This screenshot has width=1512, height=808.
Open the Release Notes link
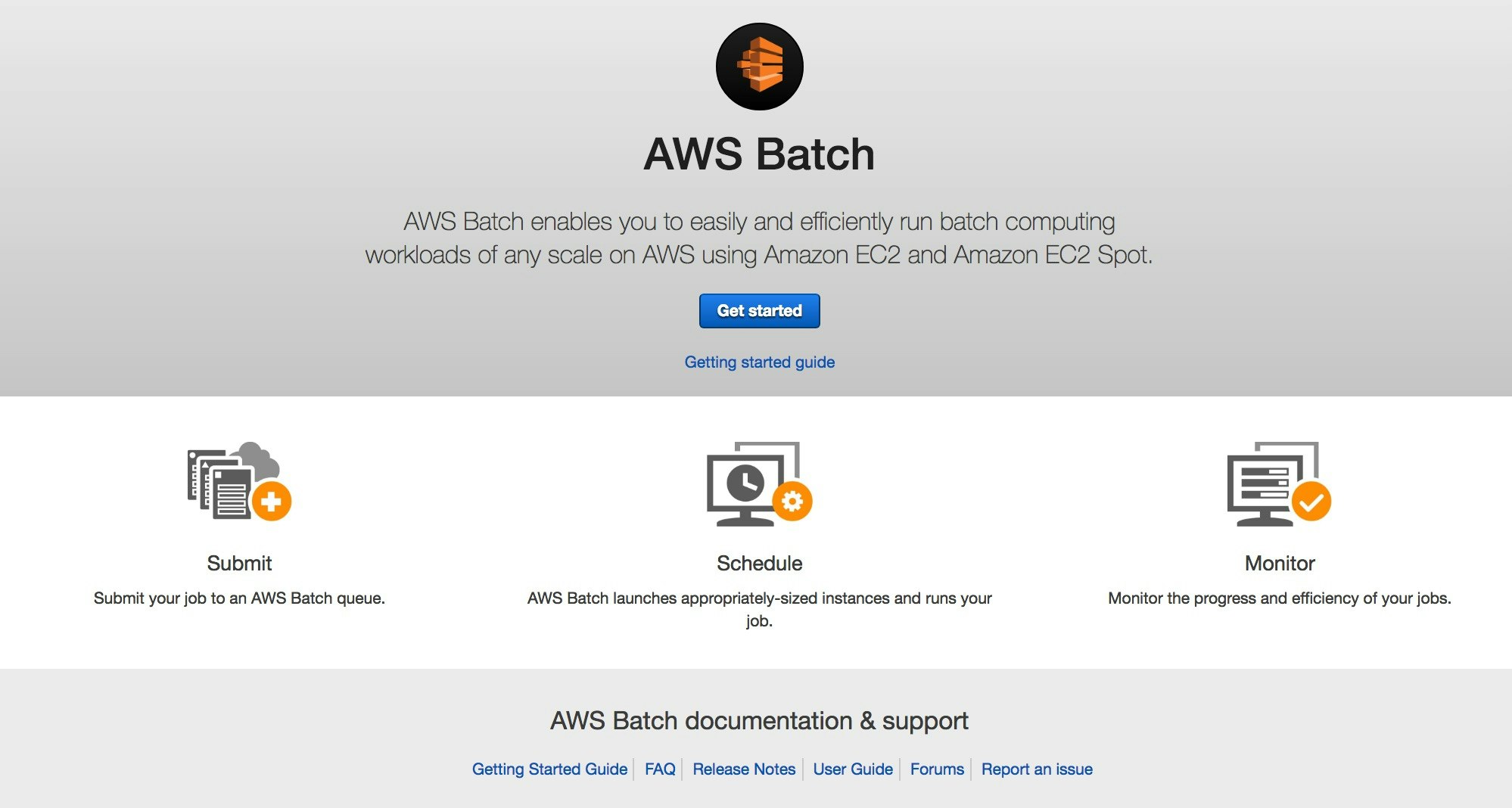744,769
